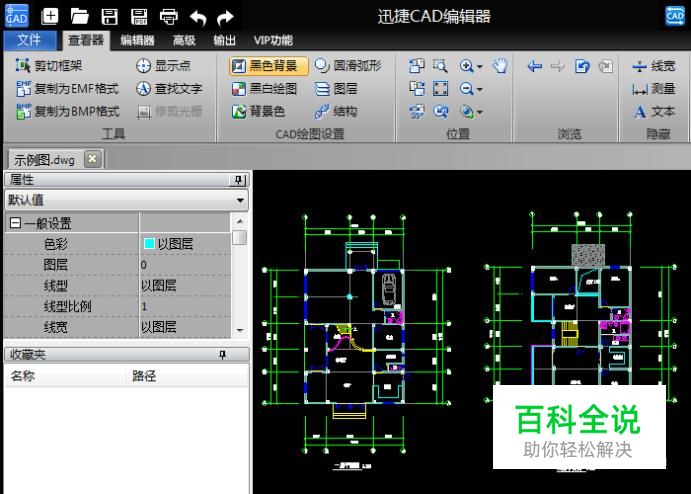Screen dimensions: 691x494
Task: Copy drawing as BMP format
Action: click(x=67, y=111)
